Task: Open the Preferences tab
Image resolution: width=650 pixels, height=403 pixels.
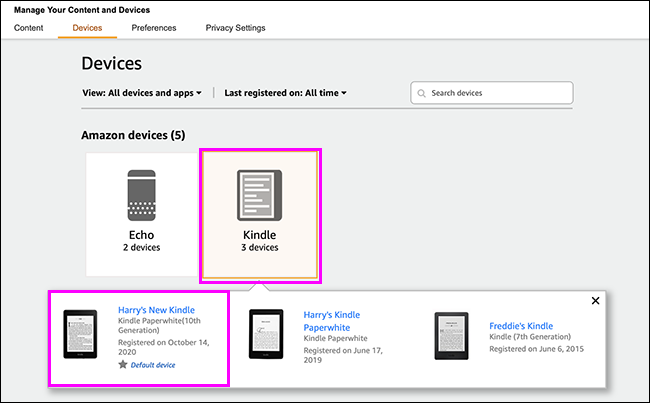Action: tap(154, 28)
